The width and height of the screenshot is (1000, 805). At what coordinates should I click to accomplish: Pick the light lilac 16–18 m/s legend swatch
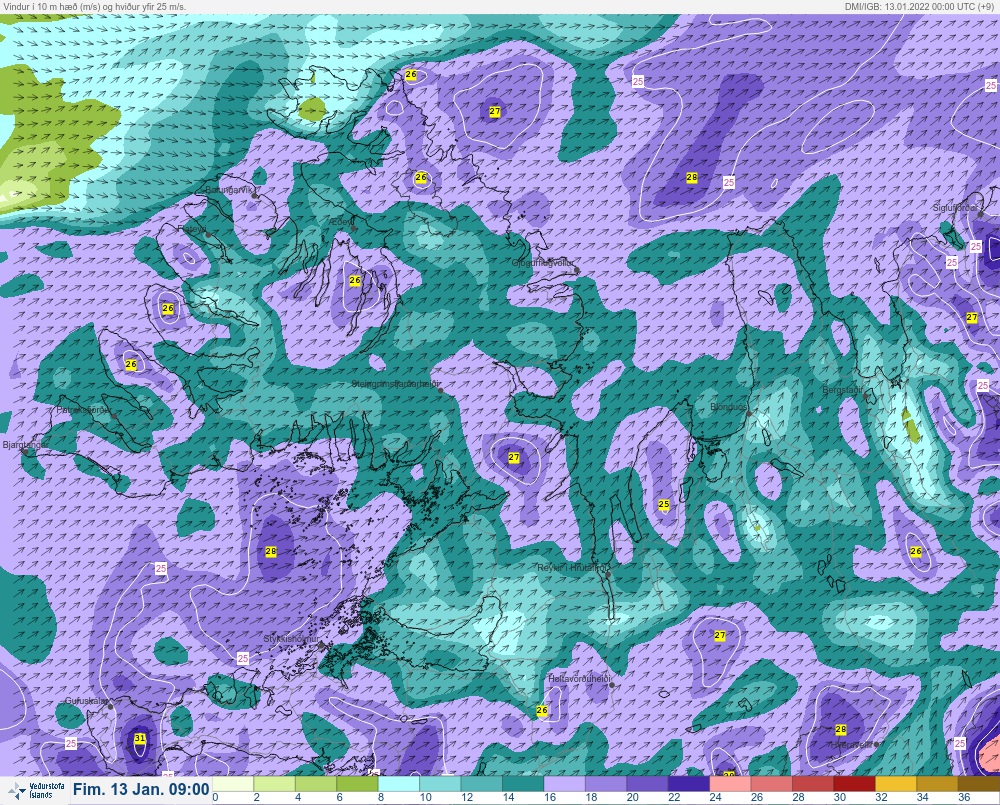click(x=564, y=783)
